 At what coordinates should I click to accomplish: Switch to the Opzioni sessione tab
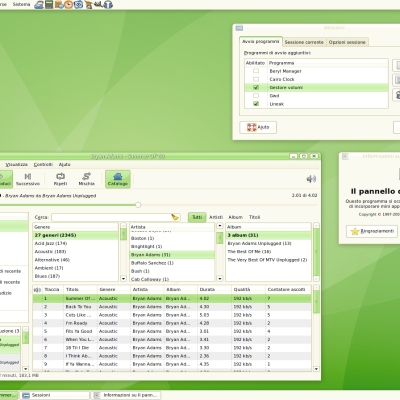pyautogui.click(x=347, y=42)
